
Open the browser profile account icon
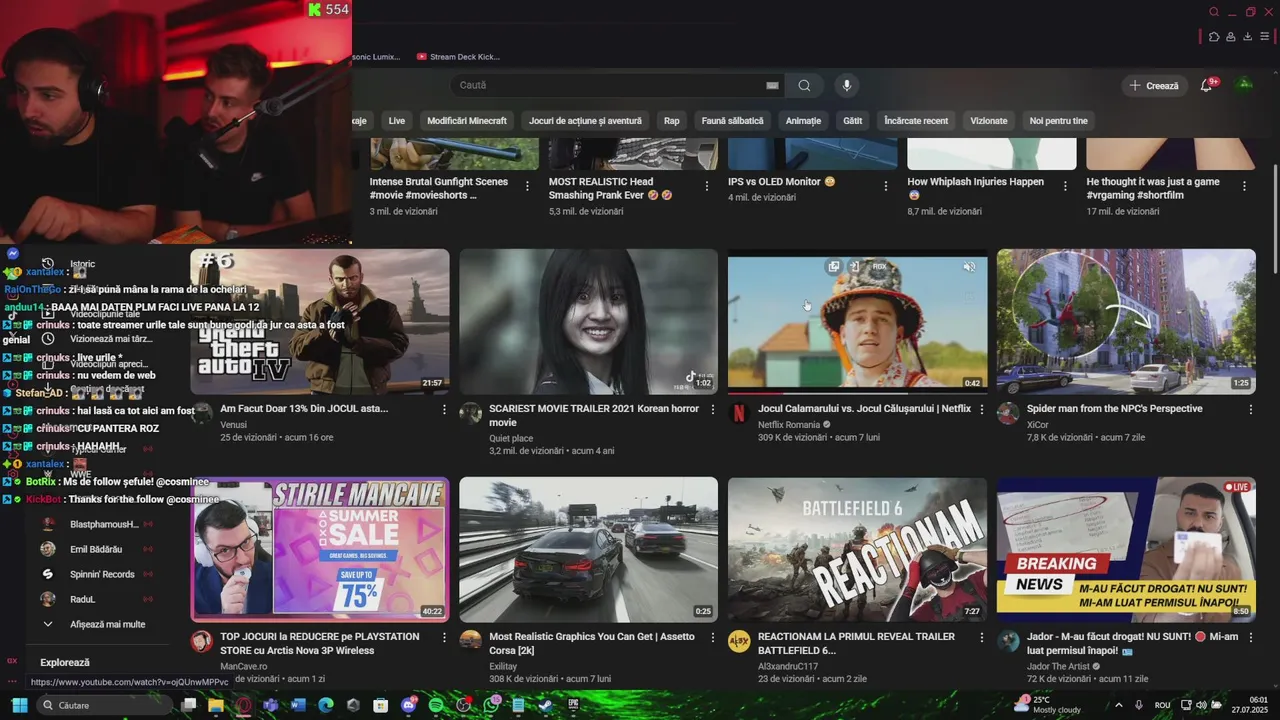coord(1230,37)
